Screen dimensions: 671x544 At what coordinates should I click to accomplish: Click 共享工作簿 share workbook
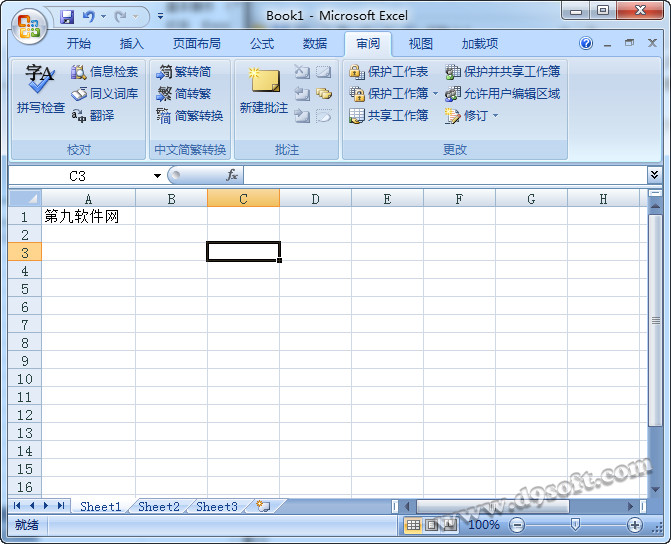point(389,115)
